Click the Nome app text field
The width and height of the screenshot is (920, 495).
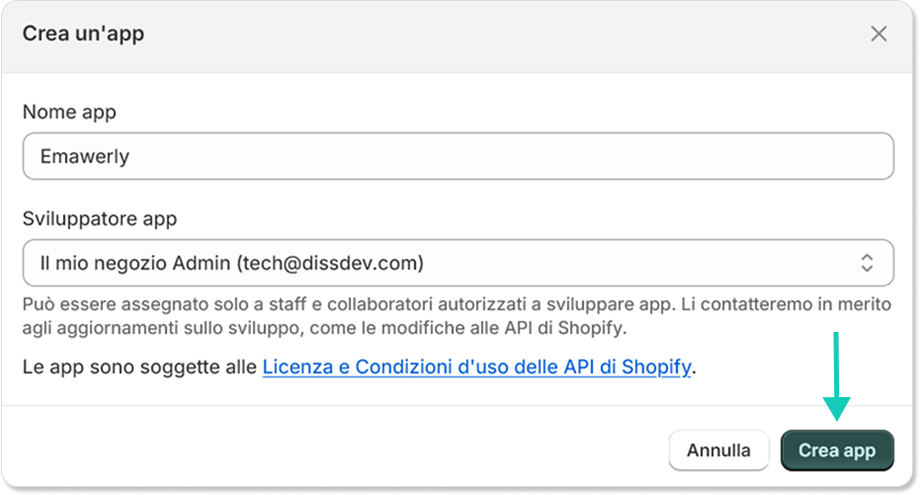click(457, 157)
